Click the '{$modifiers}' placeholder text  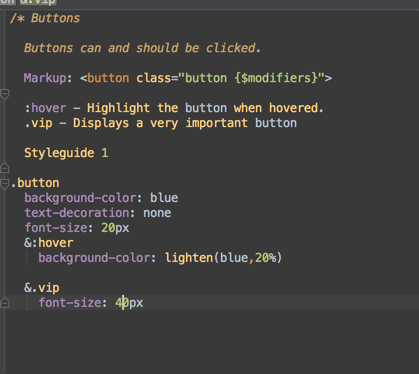coord(276,78)
